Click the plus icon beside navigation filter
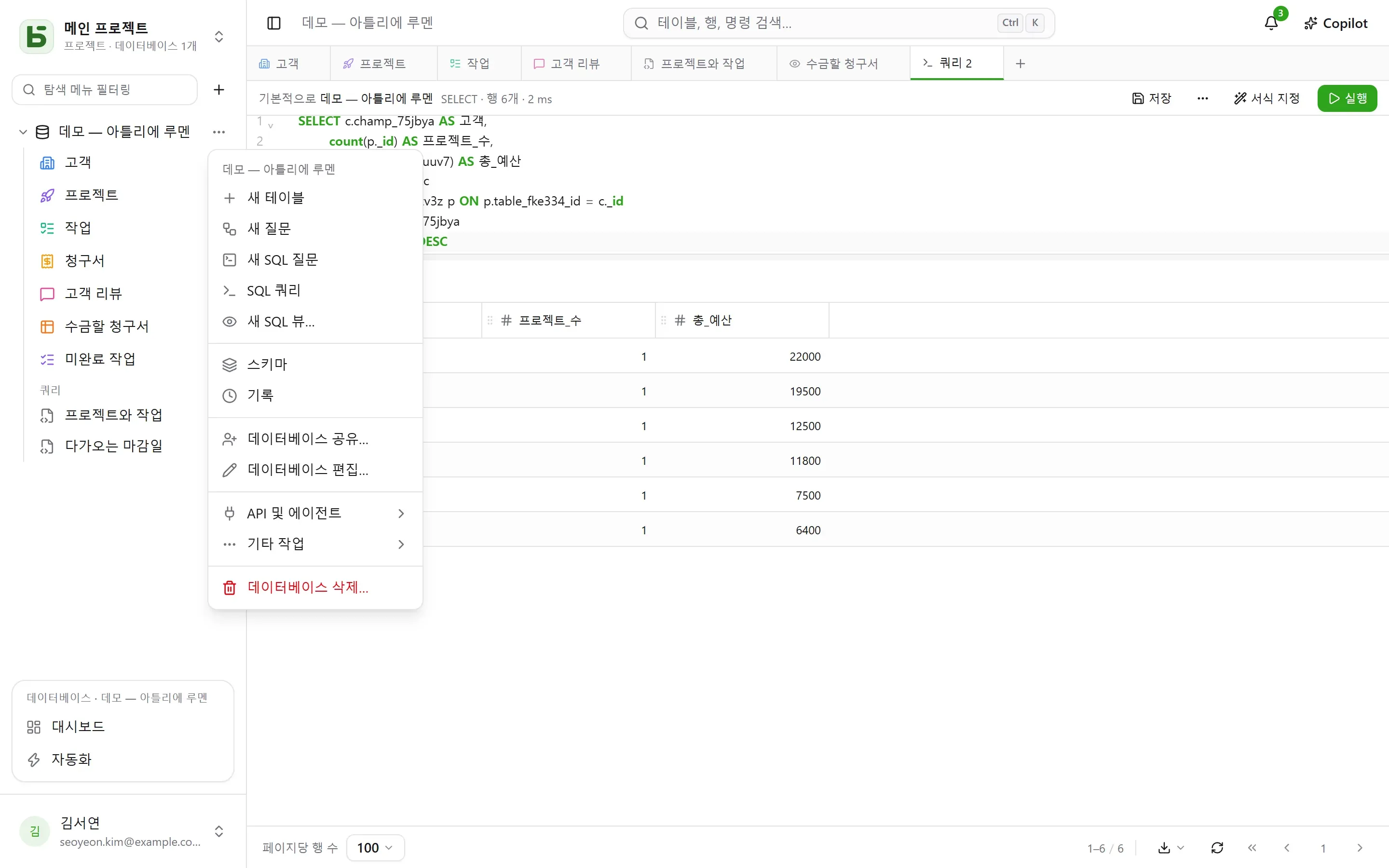Viewport: 1389px width, 868px height. [218, 90]
